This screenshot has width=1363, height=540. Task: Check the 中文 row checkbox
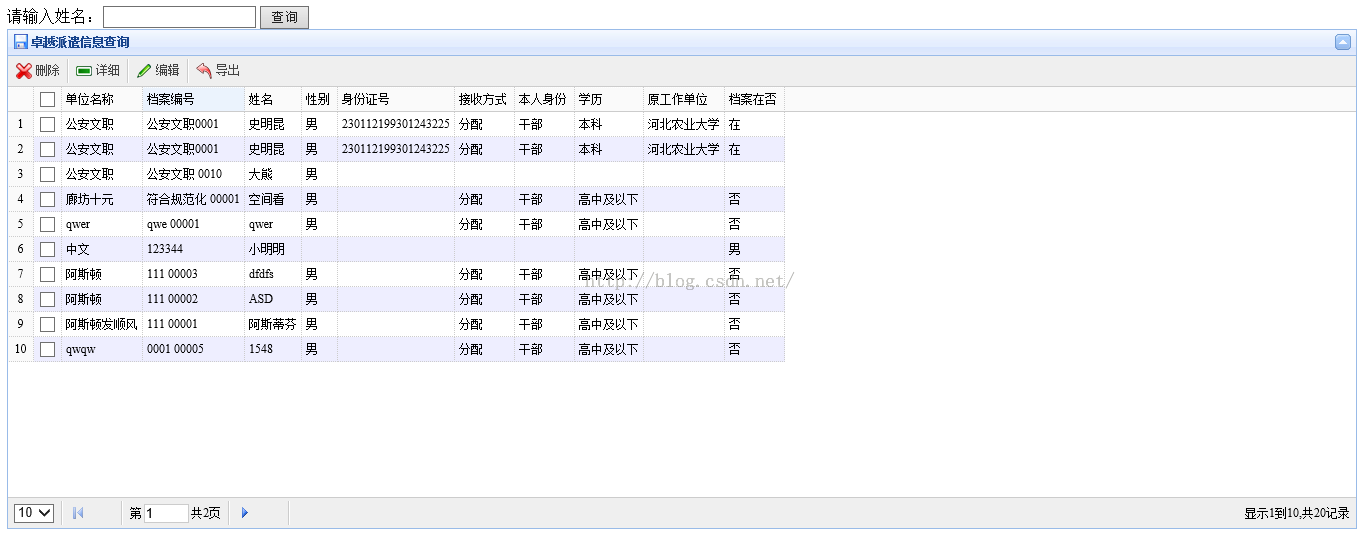coord(47,250)
